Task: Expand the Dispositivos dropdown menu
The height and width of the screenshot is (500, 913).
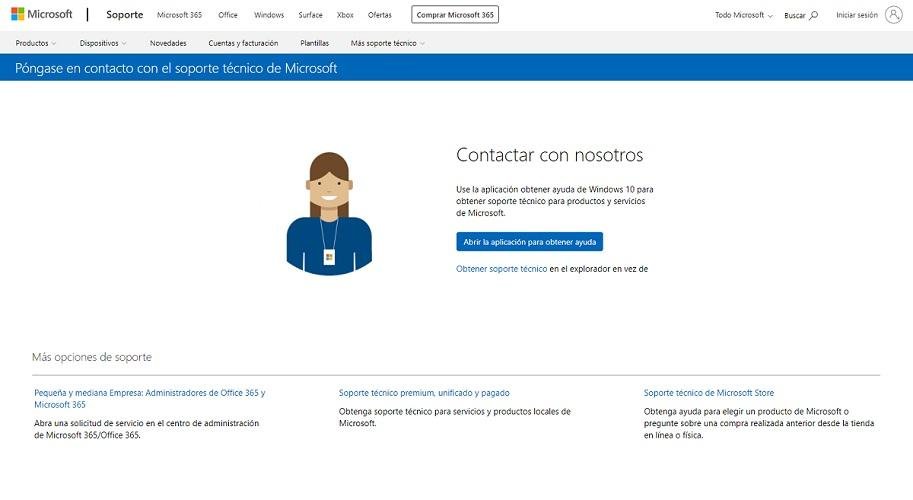Action: (102, 43)
